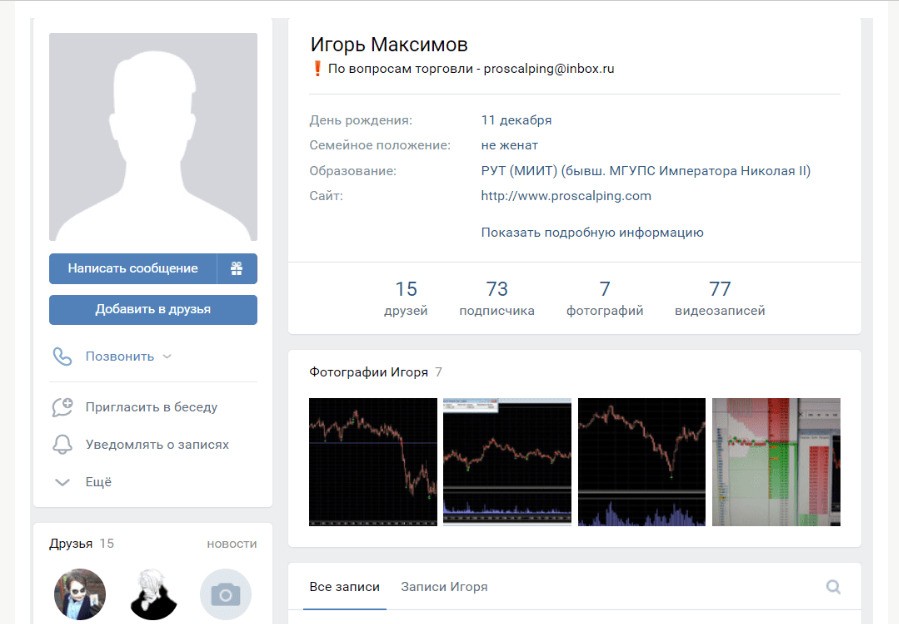
Task: Show detailed info via Показать подробную информацию
Action: pos(592,232)
